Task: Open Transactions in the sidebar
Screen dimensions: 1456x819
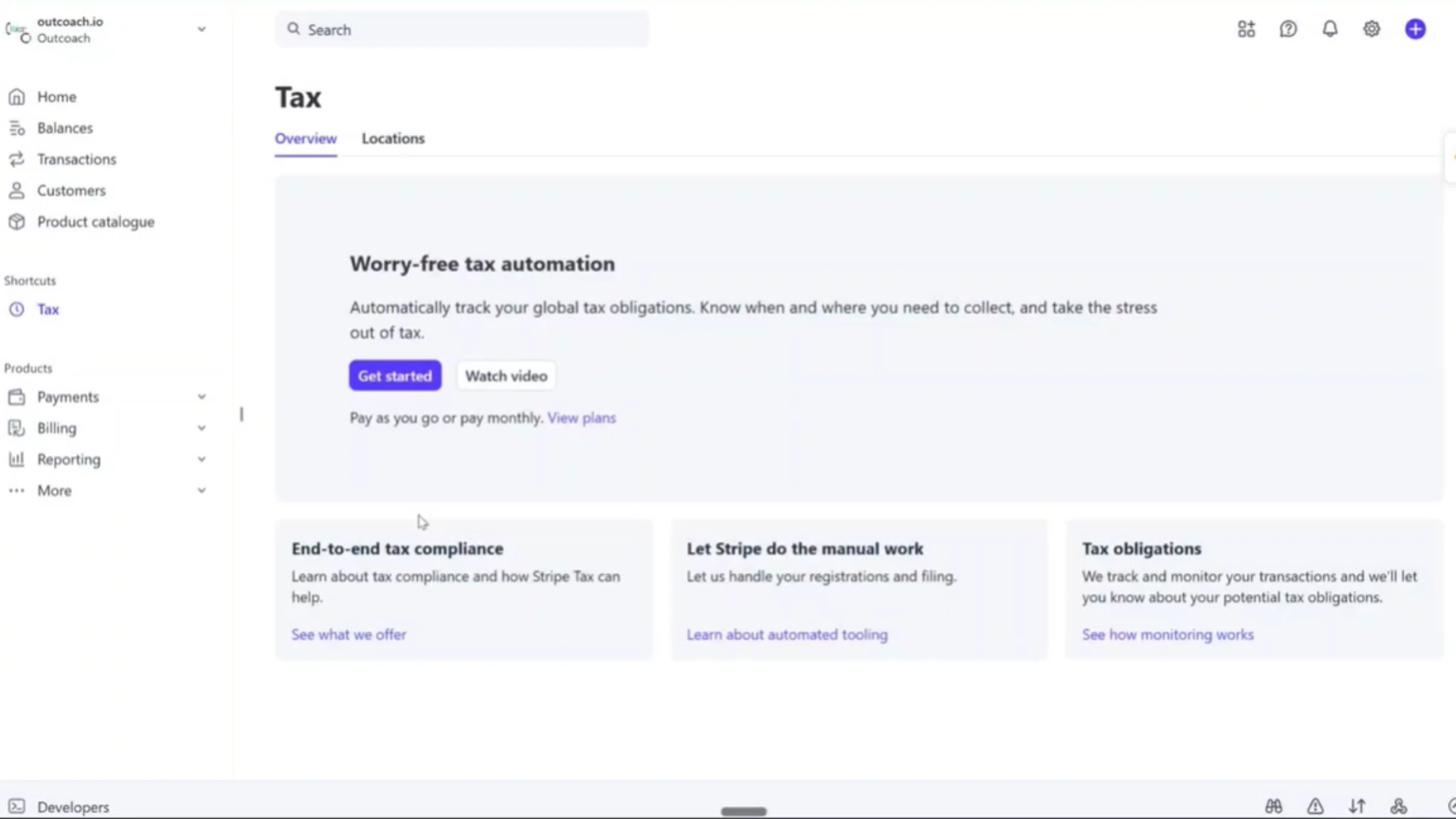Action: tap(77, 159)
